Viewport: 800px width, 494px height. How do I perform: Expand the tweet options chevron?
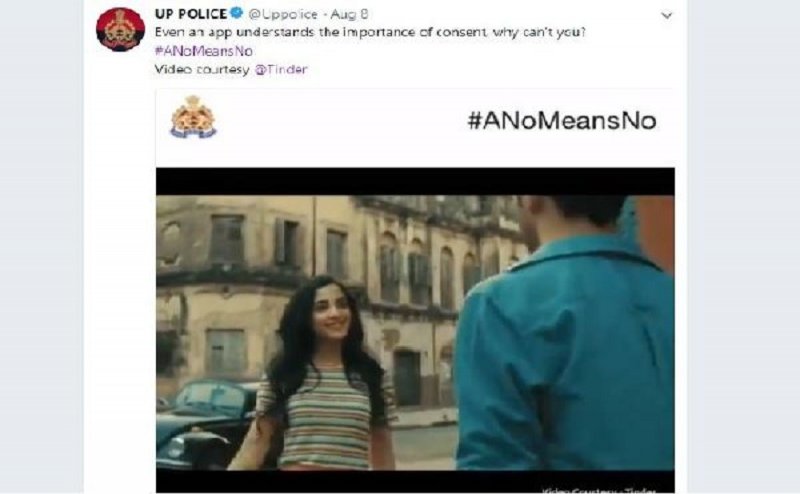coord(666,15)
